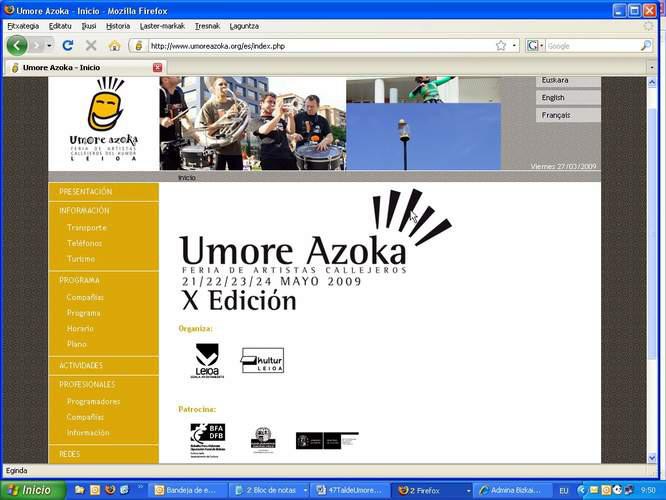The width and height of the screenshot is (666, 500).
Task: Click the Stop loading X icon
Action: (x=91, y=45)
